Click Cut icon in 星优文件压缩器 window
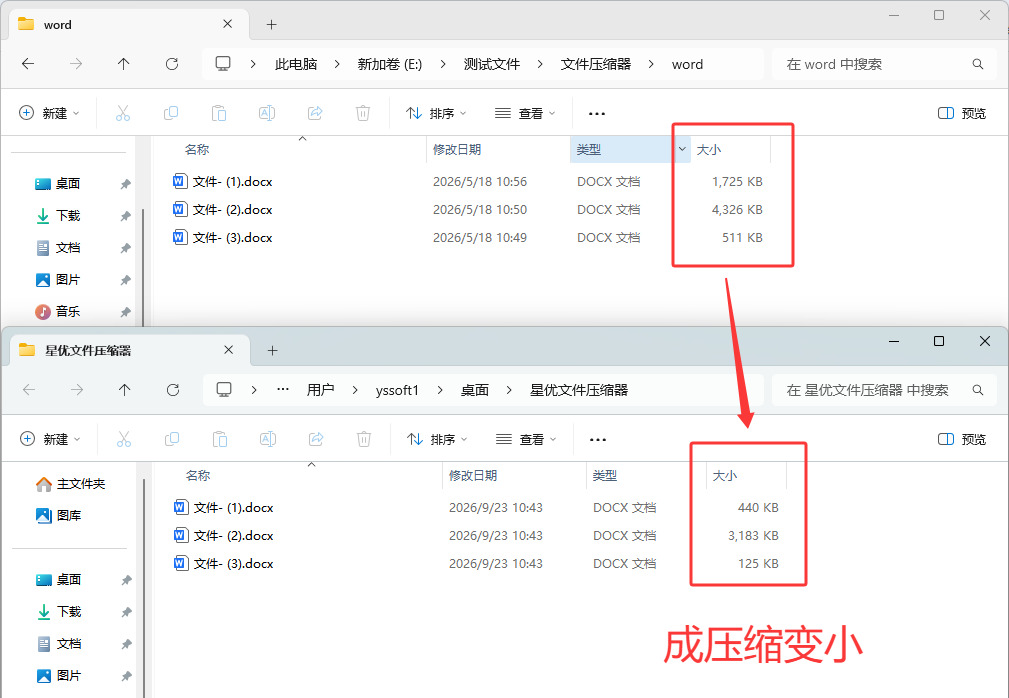Viewport: 1009px width, 698px height. [x=124, y=439]
